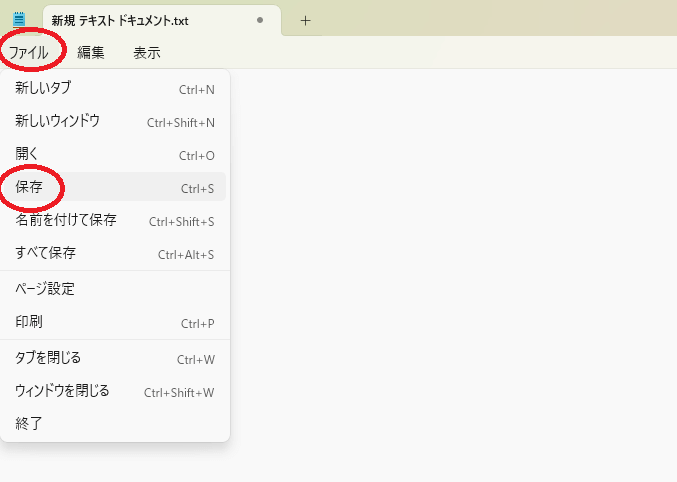Click the Notepad app icon in title bar

coord(19,19)
